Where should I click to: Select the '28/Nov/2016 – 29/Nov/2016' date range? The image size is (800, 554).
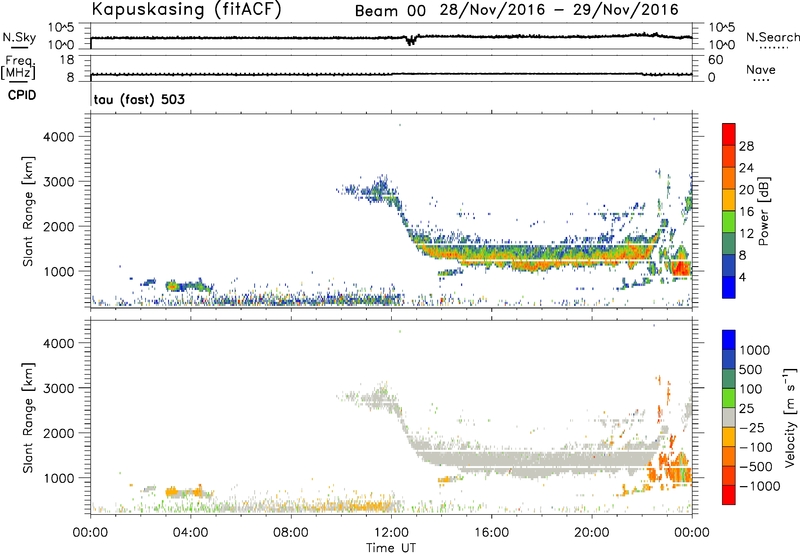[559, 10]
